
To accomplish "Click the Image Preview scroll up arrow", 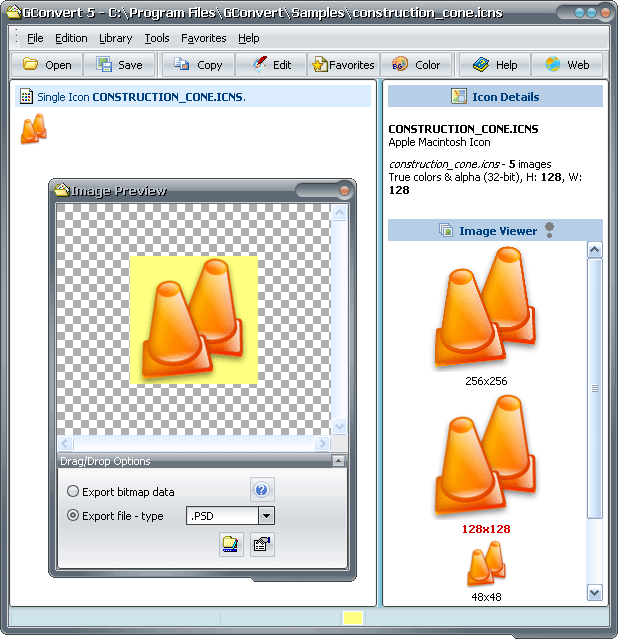I will tap(340, 212).
